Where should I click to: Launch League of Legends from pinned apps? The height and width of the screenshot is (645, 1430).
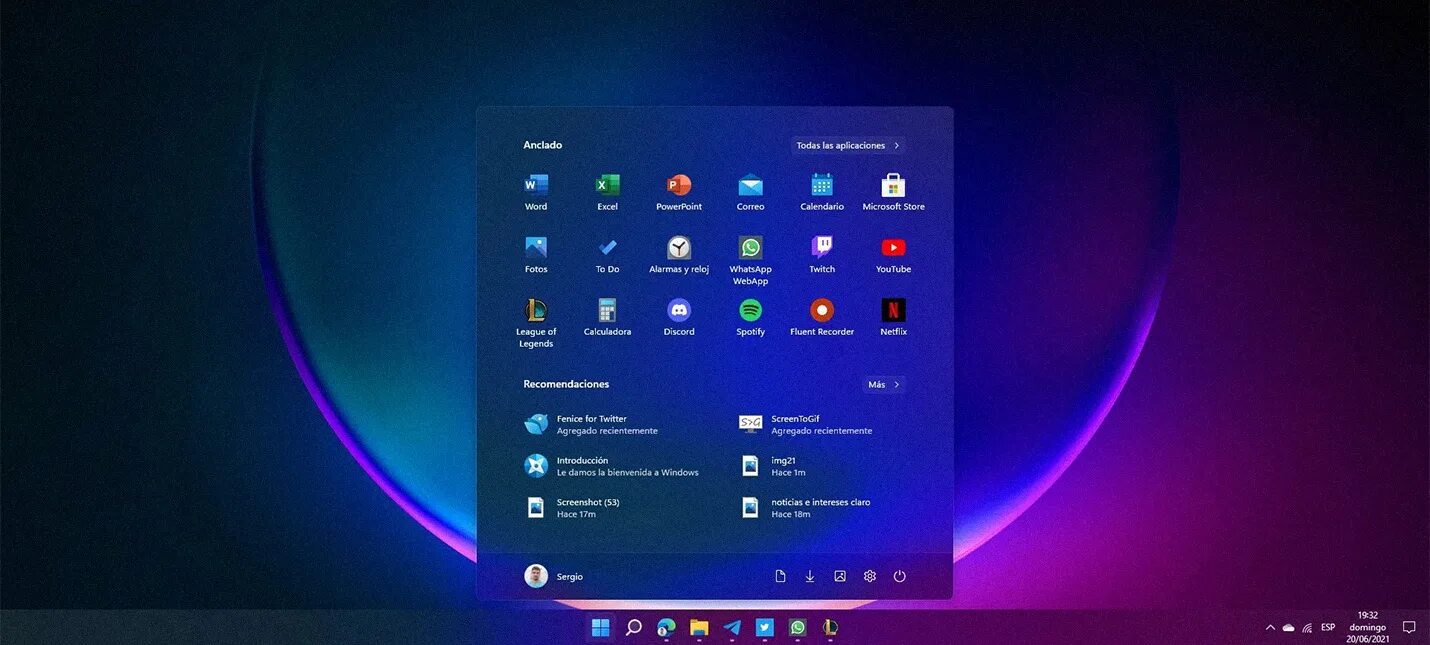point(536,322)
